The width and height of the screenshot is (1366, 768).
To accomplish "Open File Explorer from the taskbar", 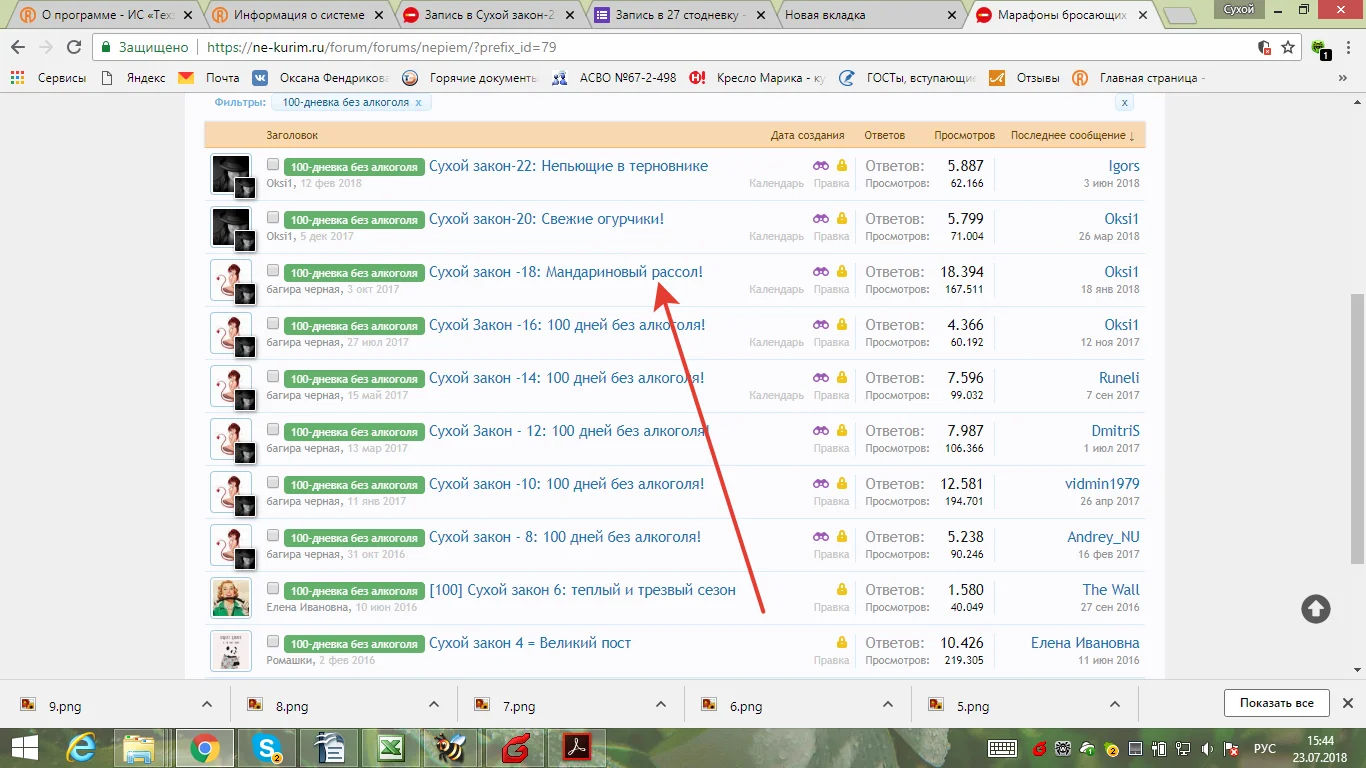I will (139, 747).
